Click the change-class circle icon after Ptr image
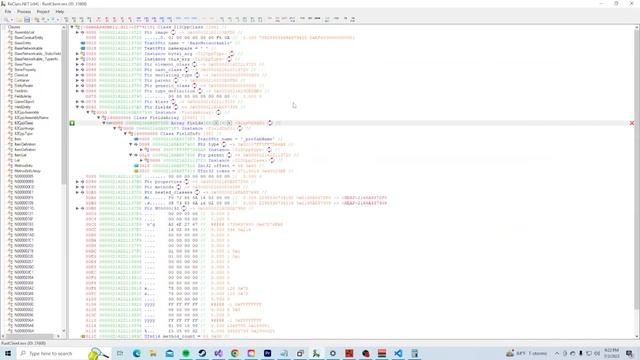Image resolution: width=640 pixels, height=360 pixels. click(173, 32)
